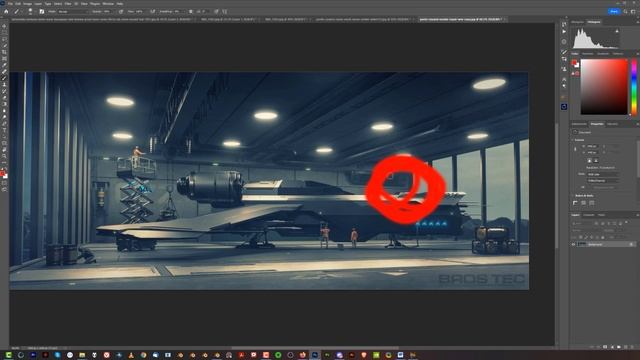Click the rainbow hue slider
Screen dimensions: 640x360
coord(634,87)
